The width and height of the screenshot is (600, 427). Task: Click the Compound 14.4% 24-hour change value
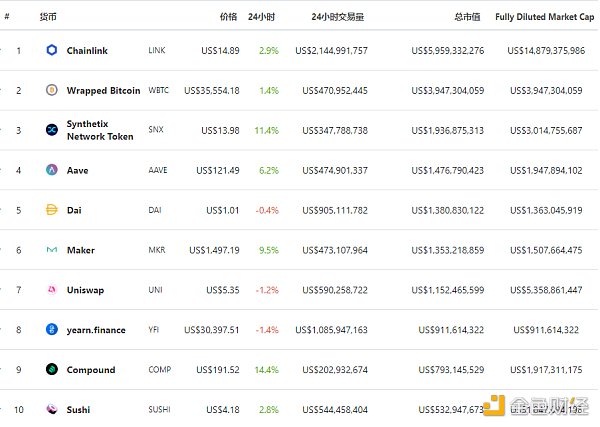click(x=267, y=369)
